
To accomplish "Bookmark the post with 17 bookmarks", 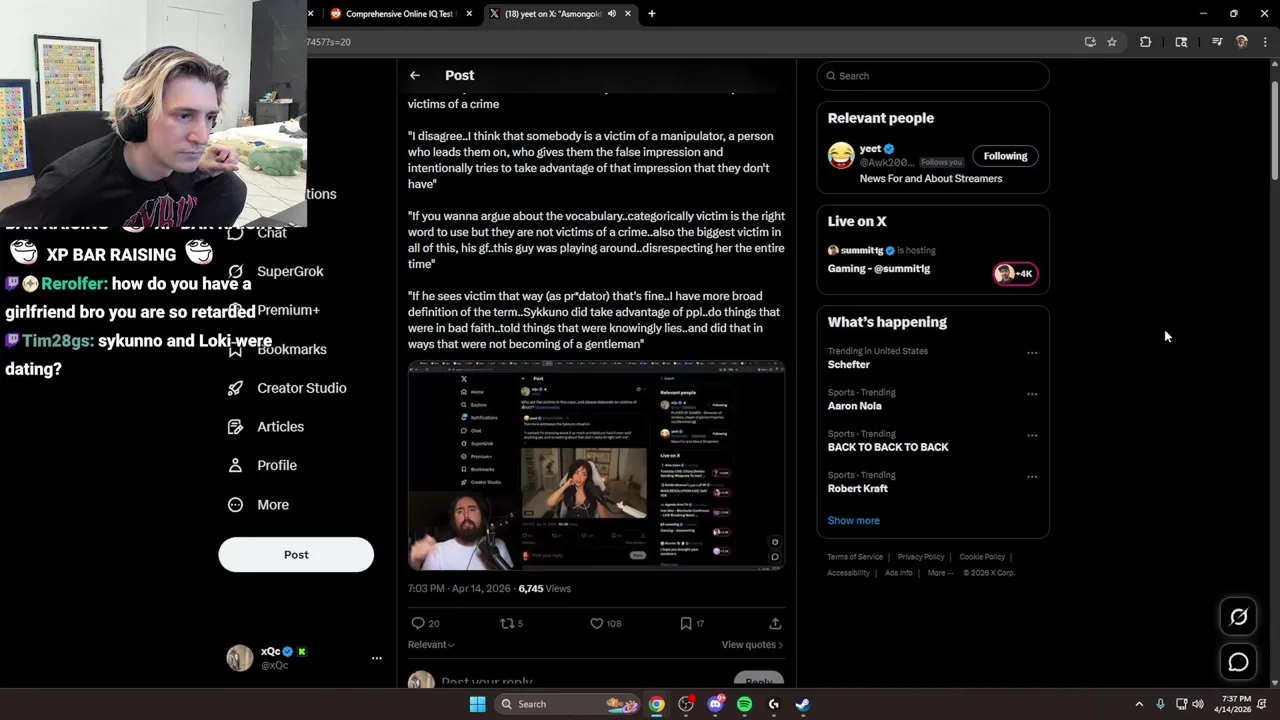I will 691,623.
